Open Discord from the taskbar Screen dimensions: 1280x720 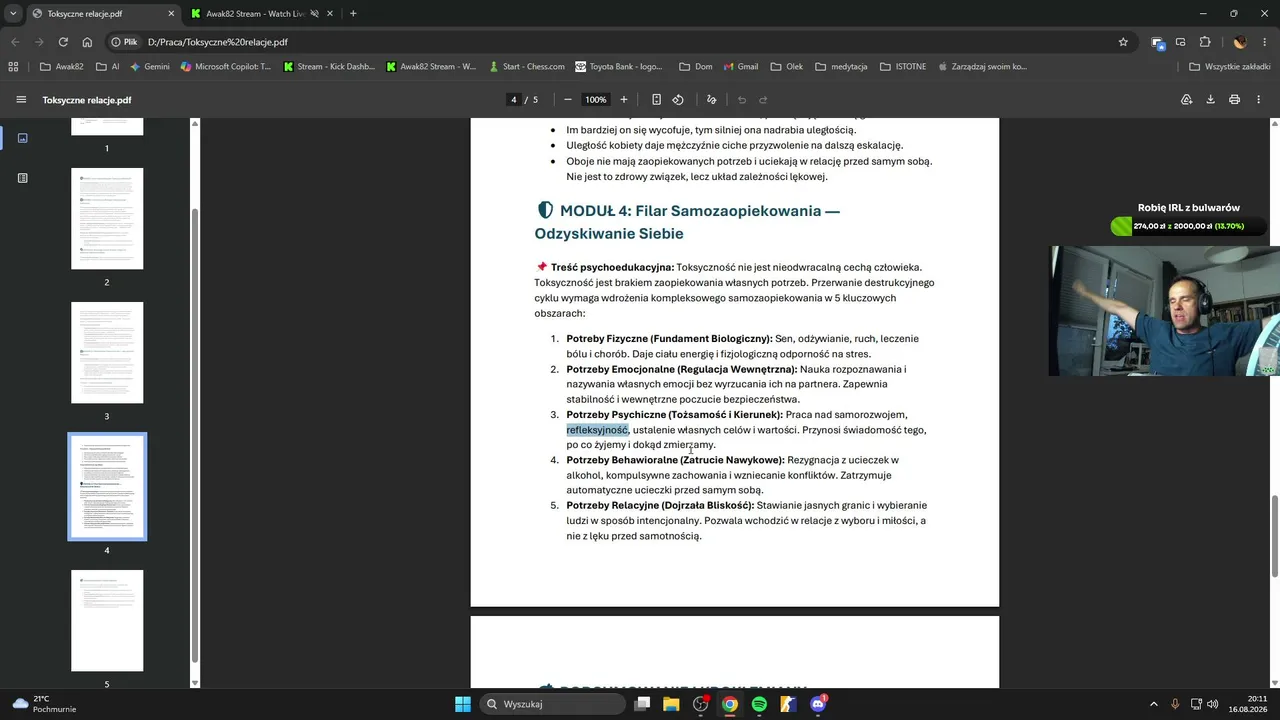pyautogui.click(x=817, y=704)
